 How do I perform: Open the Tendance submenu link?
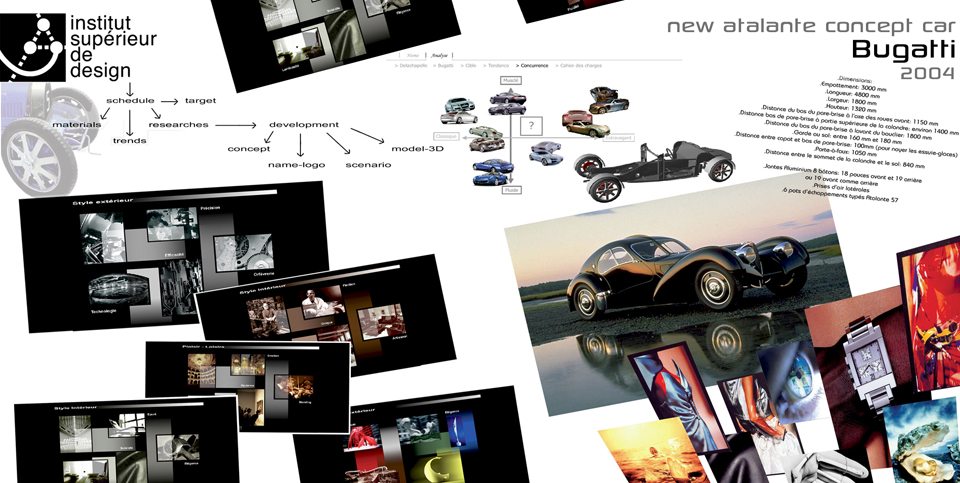click(x=496, y=65)
